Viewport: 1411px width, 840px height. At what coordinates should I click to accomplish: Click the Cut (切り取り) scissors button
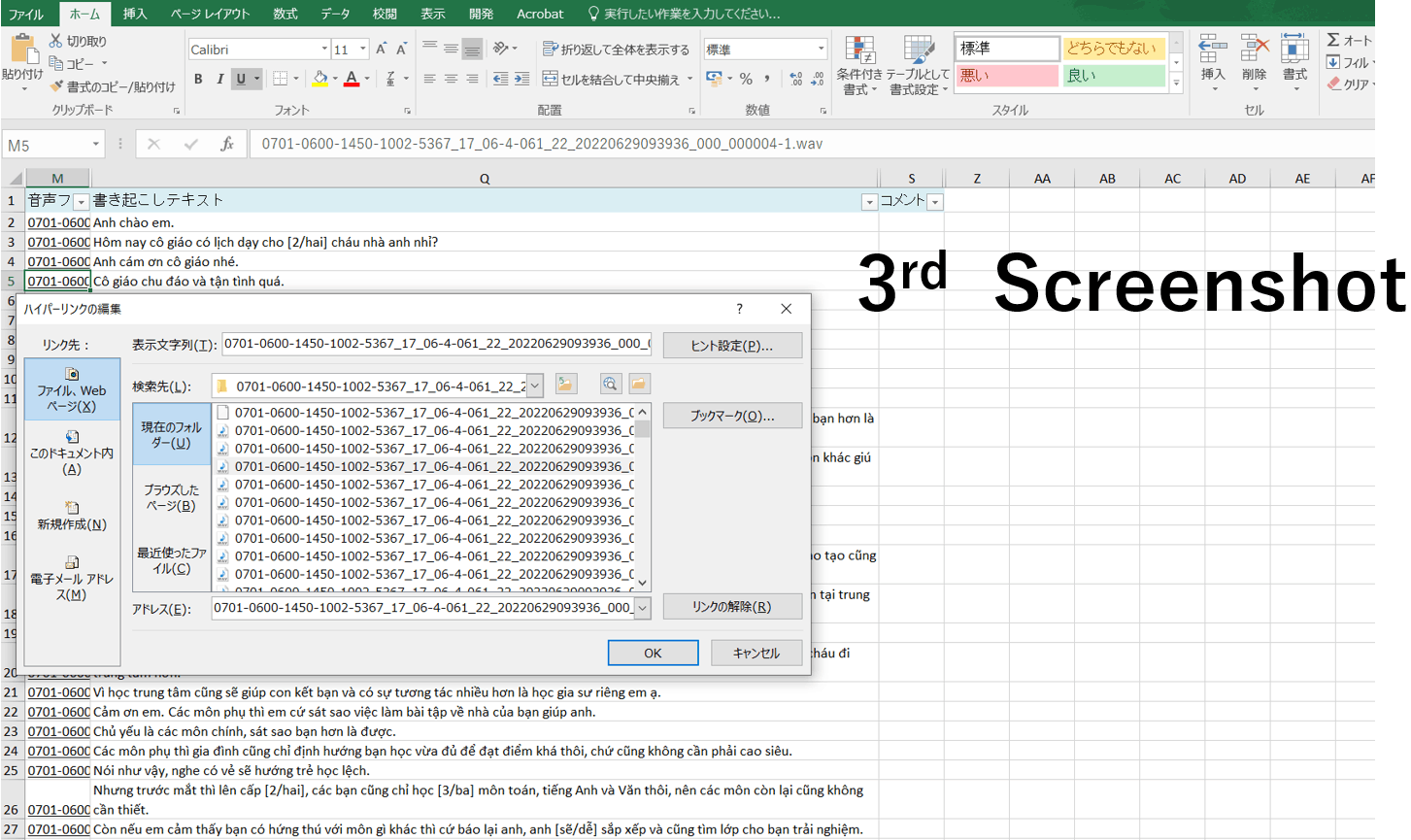[x=78, y=41]
